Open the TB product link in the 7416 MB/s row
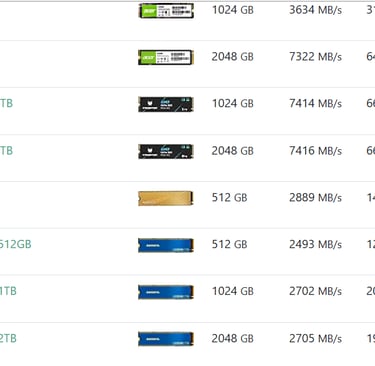375x366 pixels. pyautogui.click(x=6, y=151)
